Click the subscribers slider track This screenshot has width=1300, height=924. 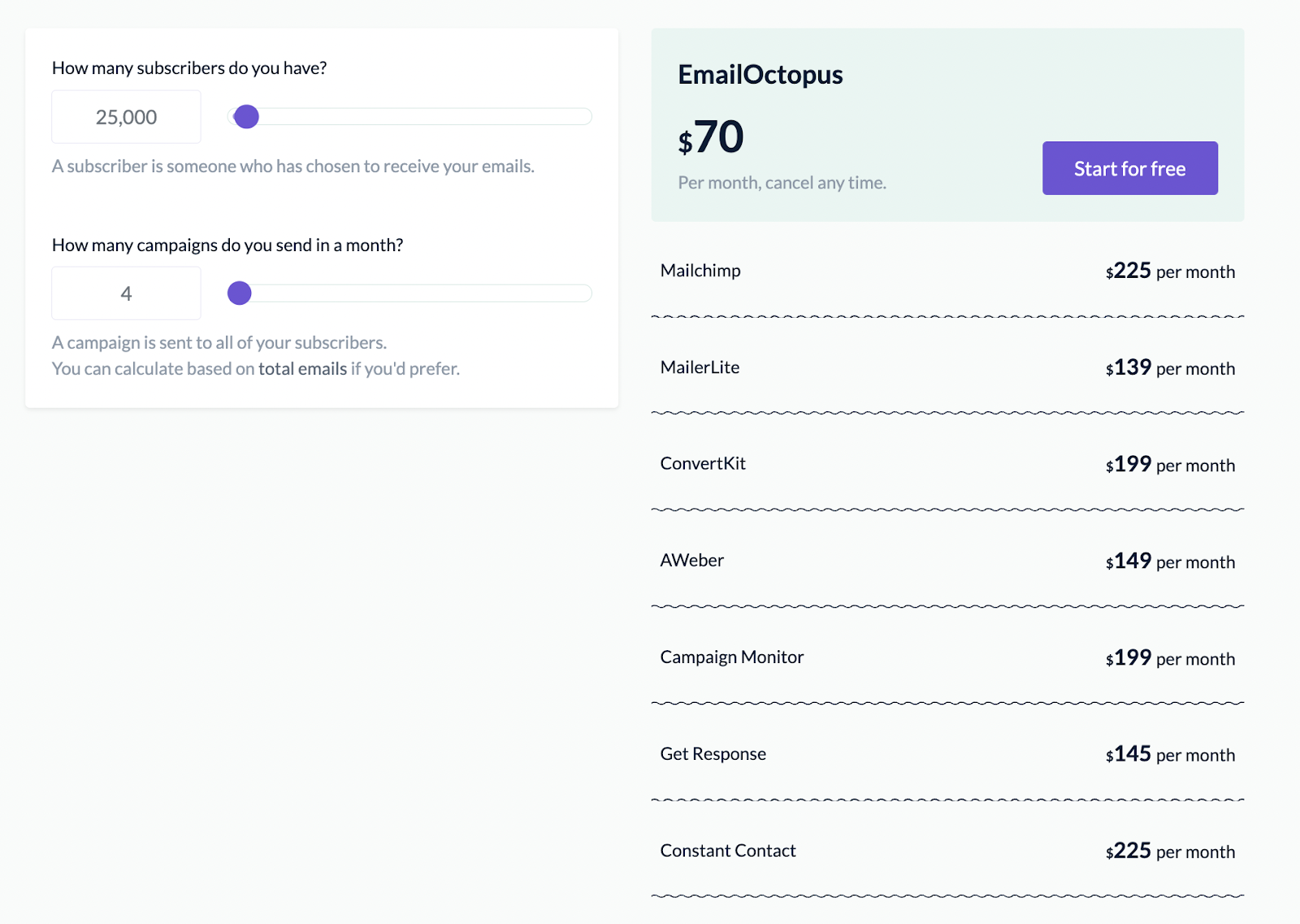click(x=422, y=117)
